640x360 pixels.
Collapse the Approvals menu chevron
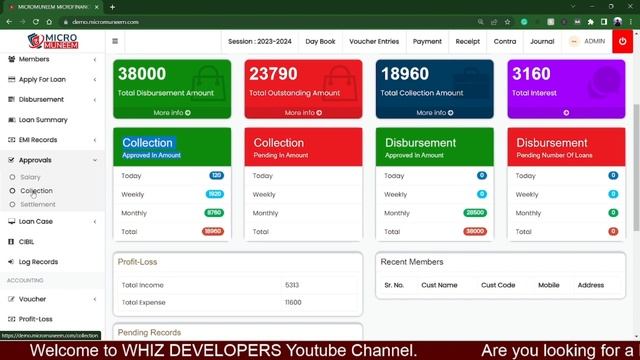pyautogui.click(x=95, y=160)
